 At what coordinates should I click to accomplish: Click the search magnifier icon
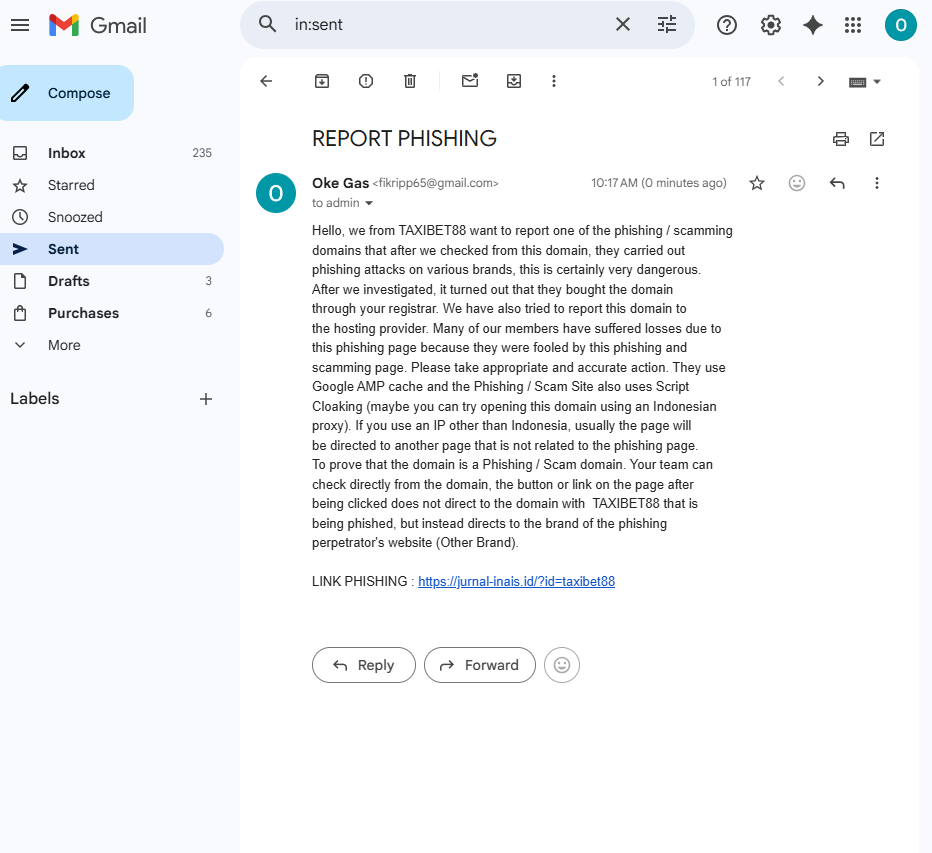pos(267,24)
